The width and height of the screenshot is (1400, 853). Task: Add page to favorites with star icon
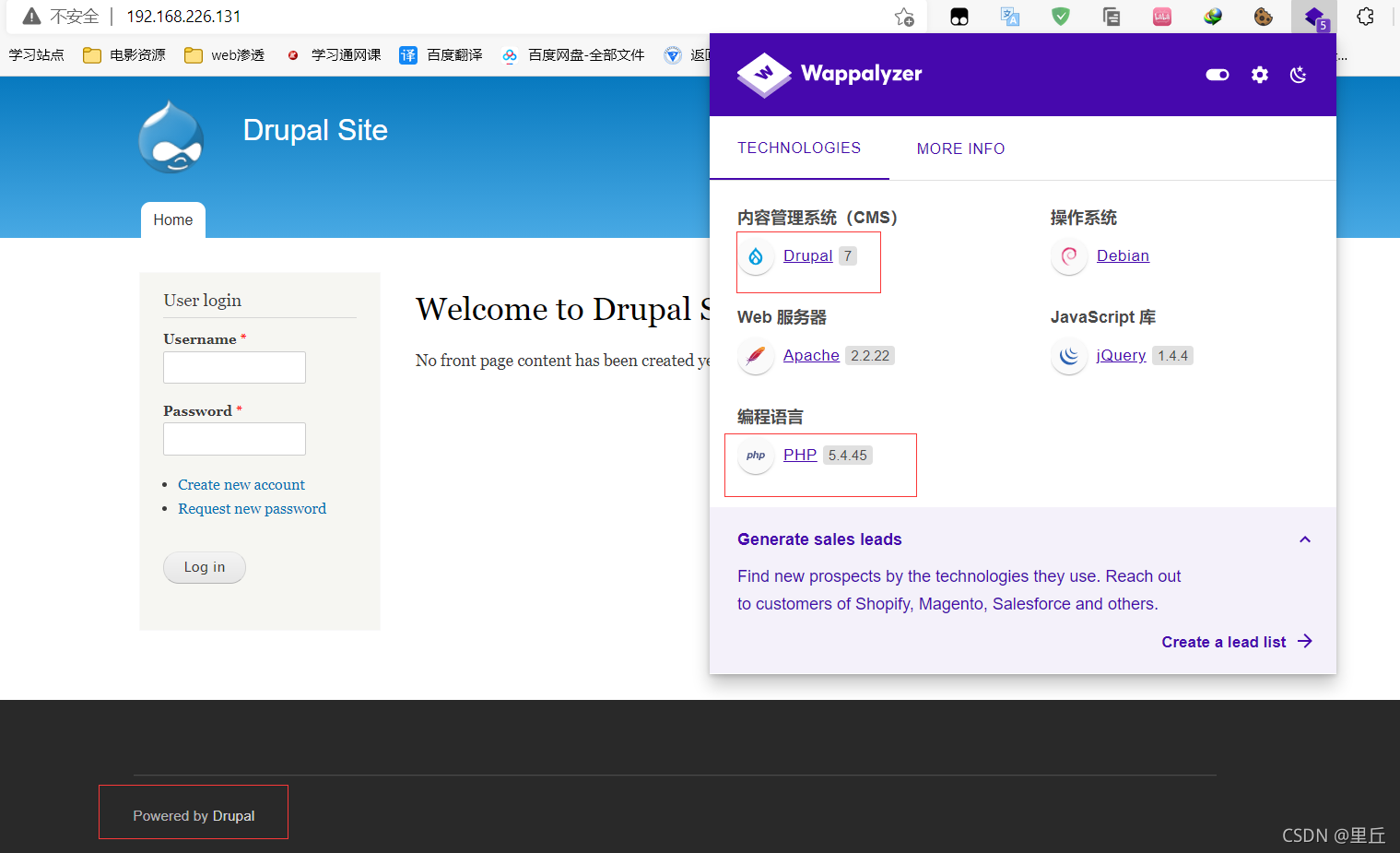click(904, 17)
